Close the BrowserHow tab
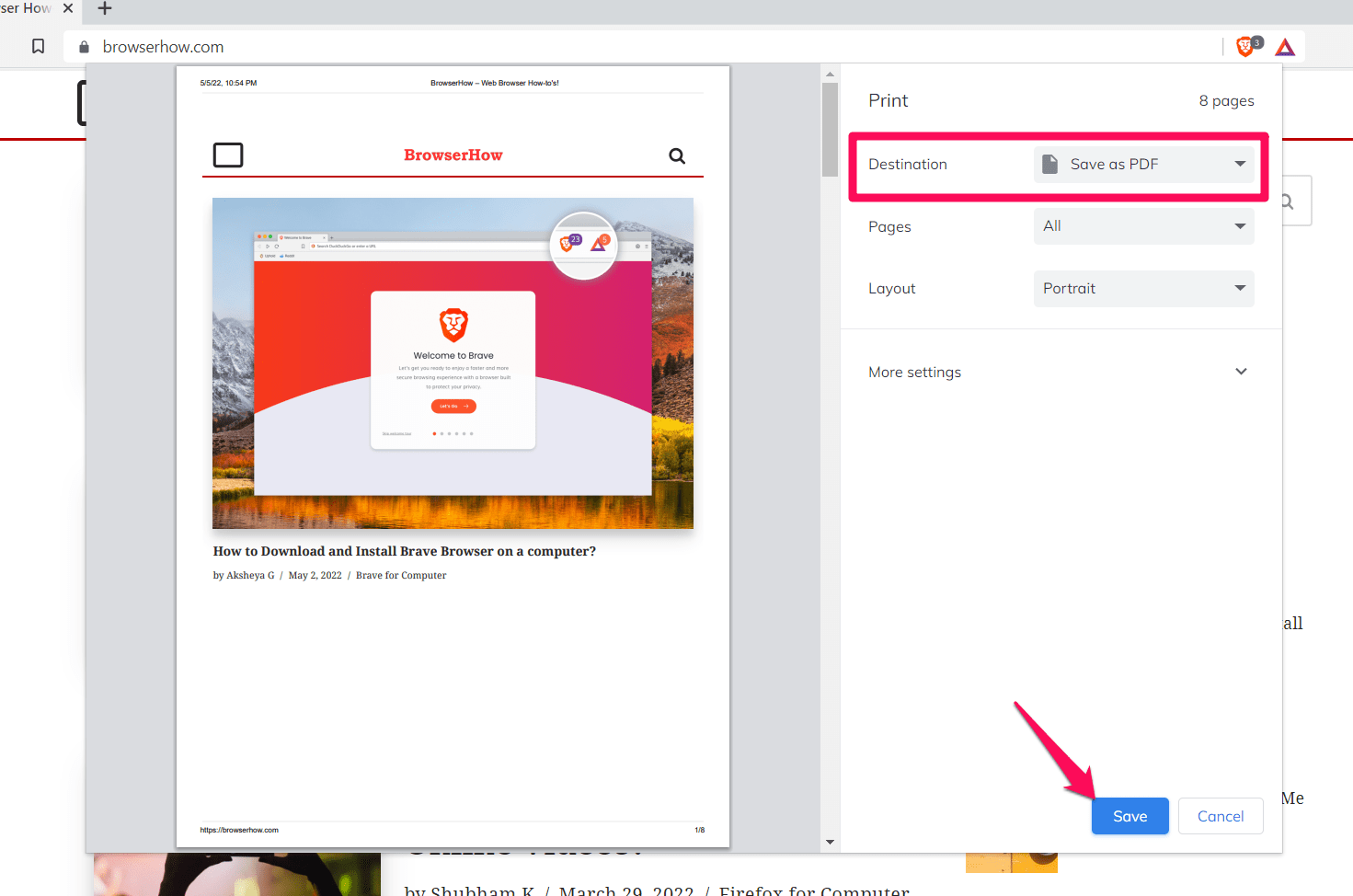Viewport: 1353px width, 896px height. pos(67,9)
